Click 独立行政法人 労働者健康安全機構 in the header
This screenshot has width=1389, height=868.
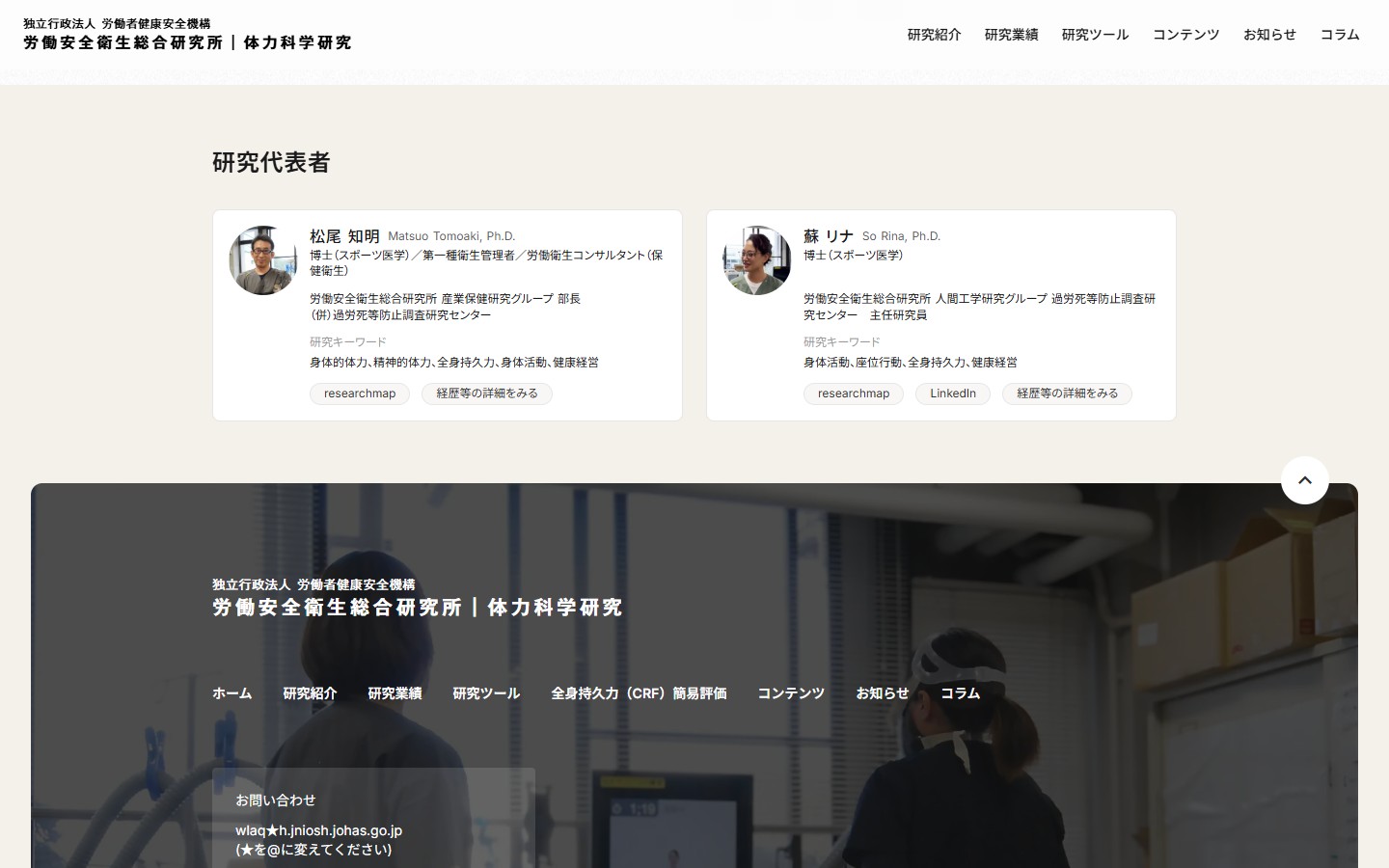117,23
